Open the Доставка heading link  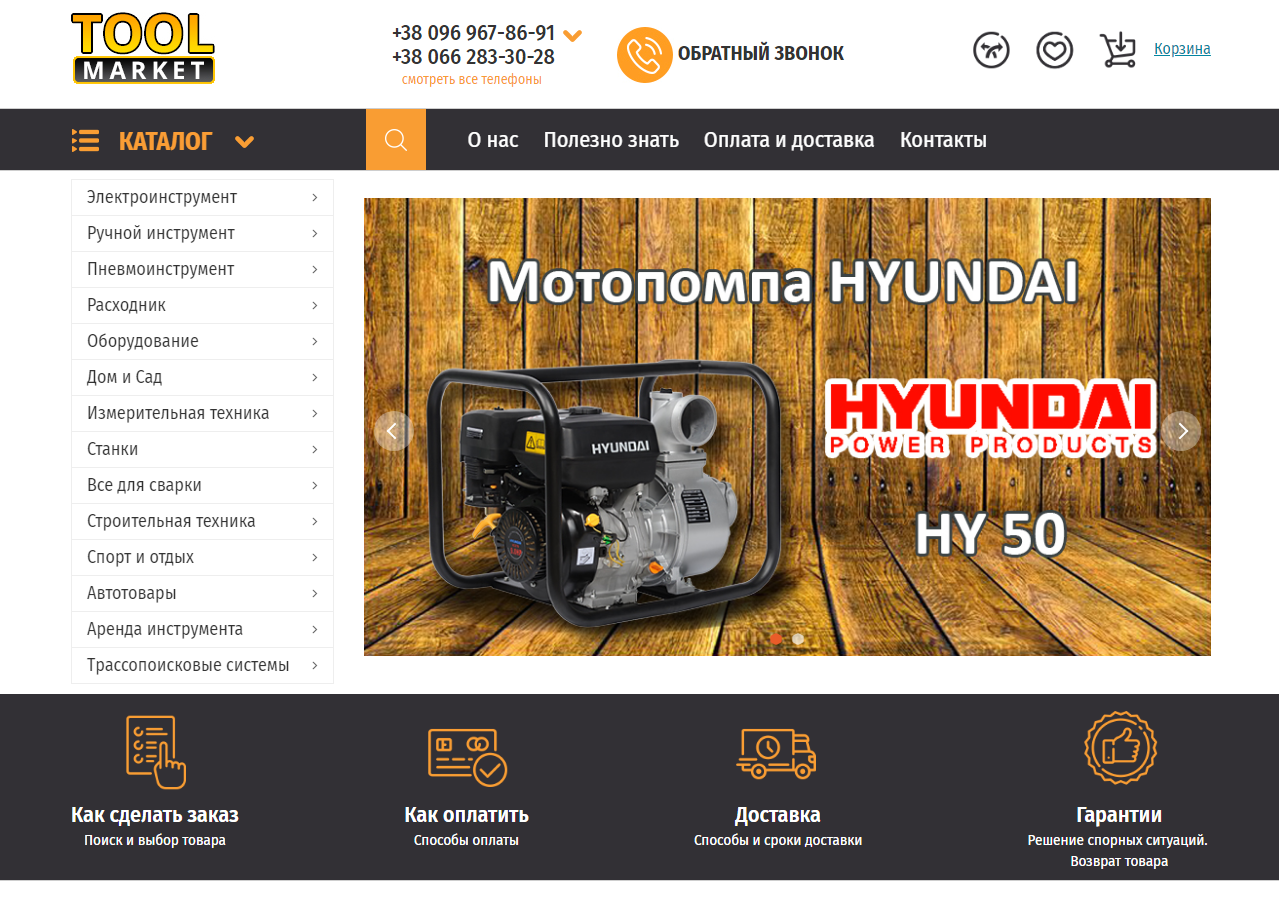777,814
